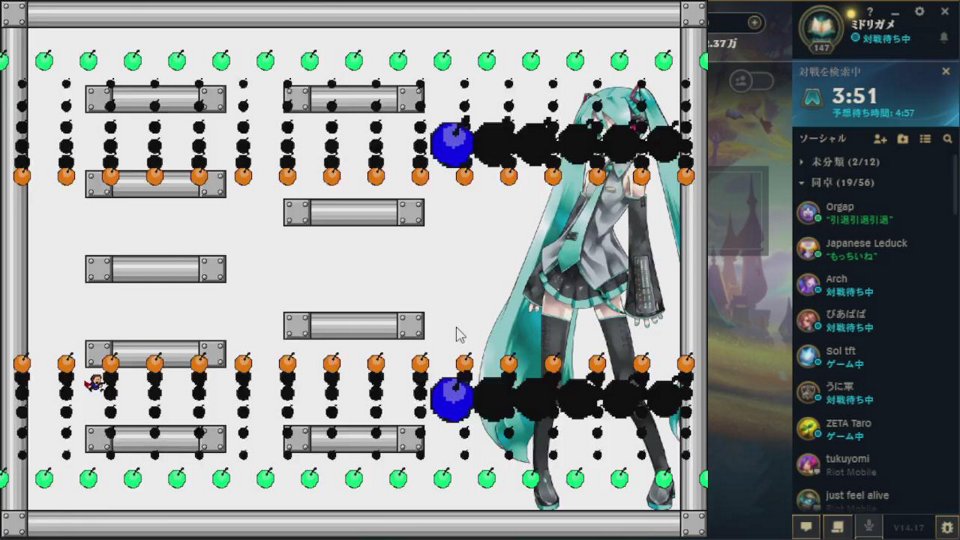Click the plus button by currency balance
This screenshot has height=540, width=960.
click(x=754, y=23)
